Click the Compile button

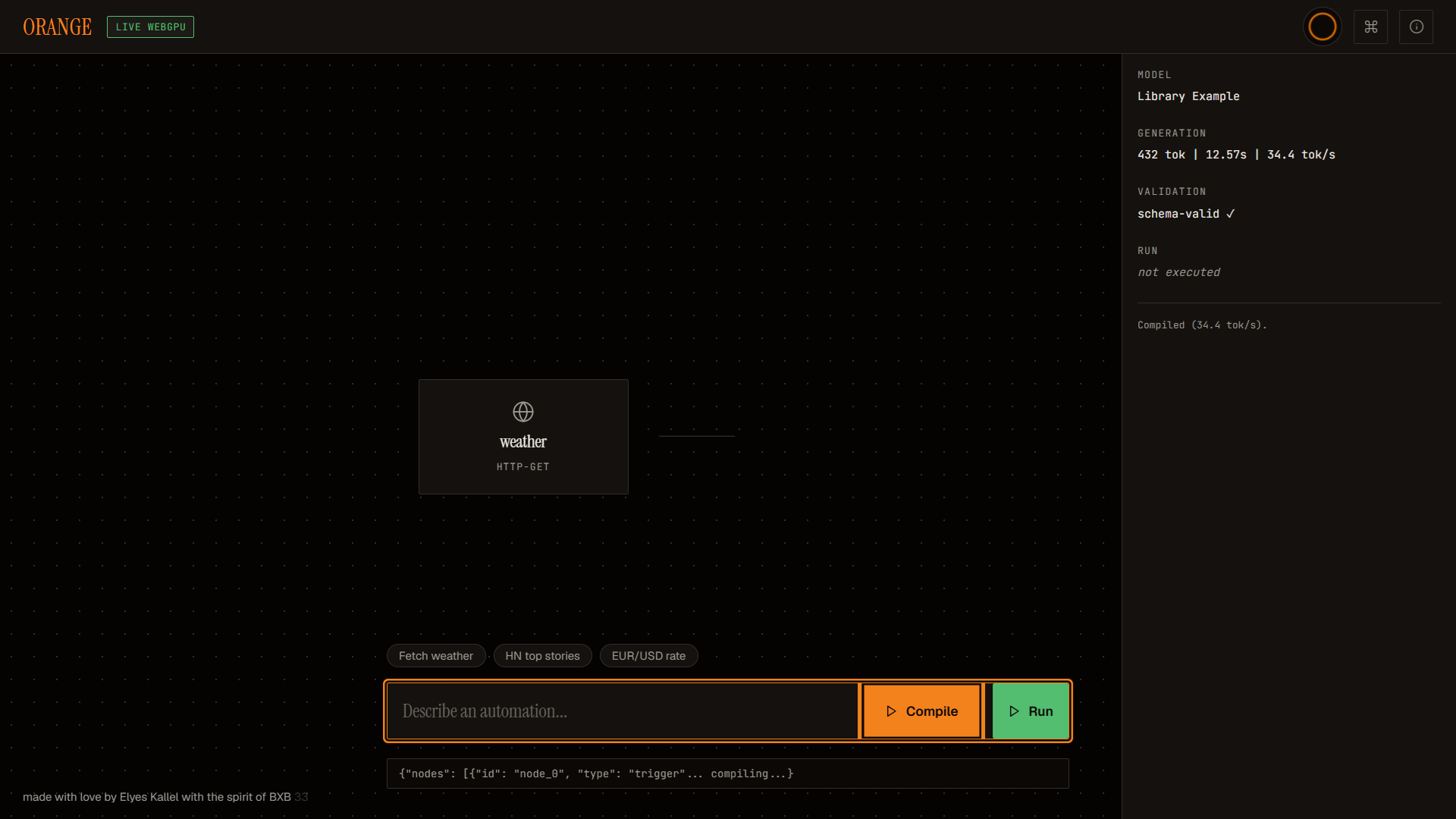[921, 711]
